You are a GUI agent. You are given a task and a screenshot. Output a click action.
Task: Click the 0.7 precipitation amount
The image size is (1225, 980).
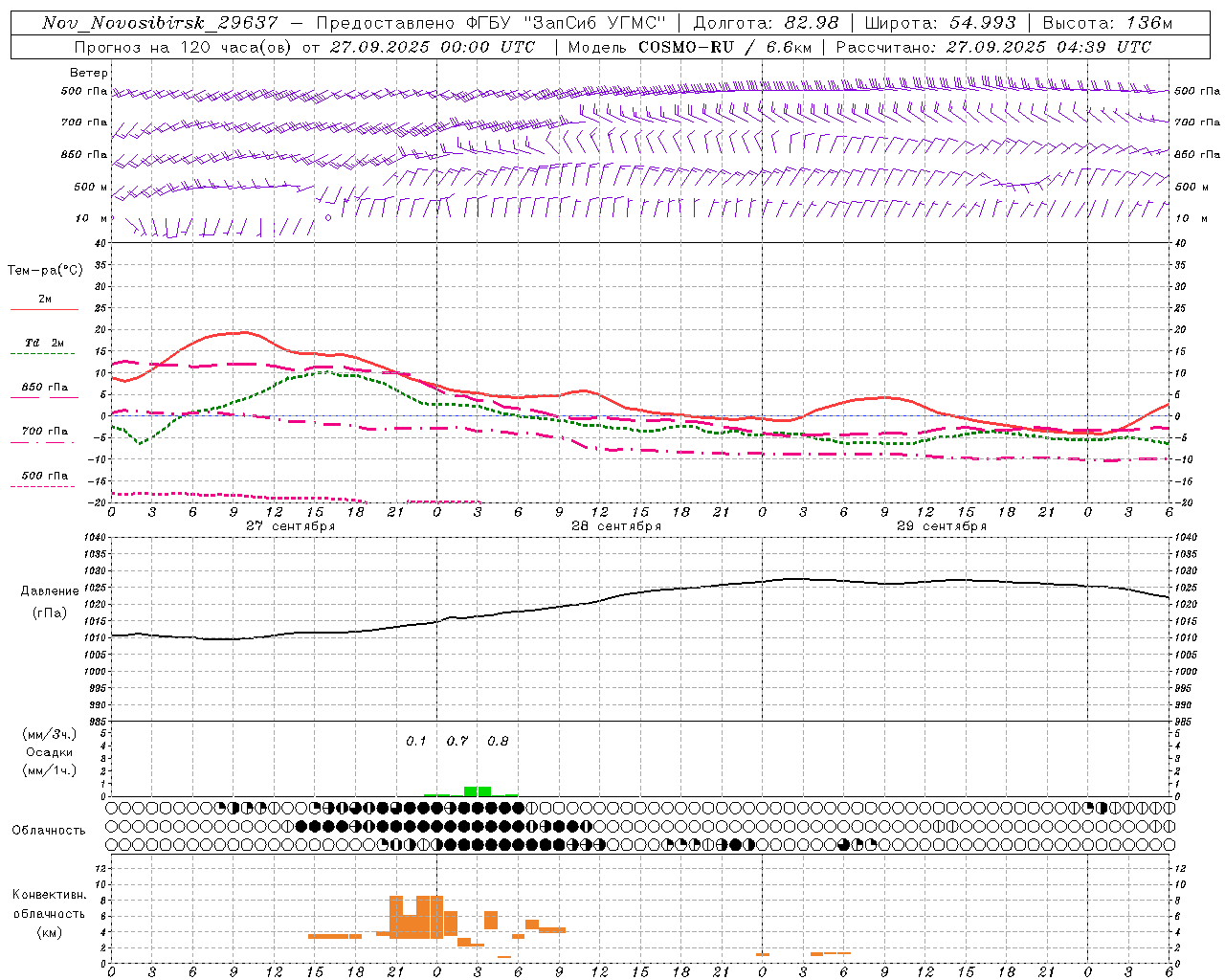click(x=457, y=741)
